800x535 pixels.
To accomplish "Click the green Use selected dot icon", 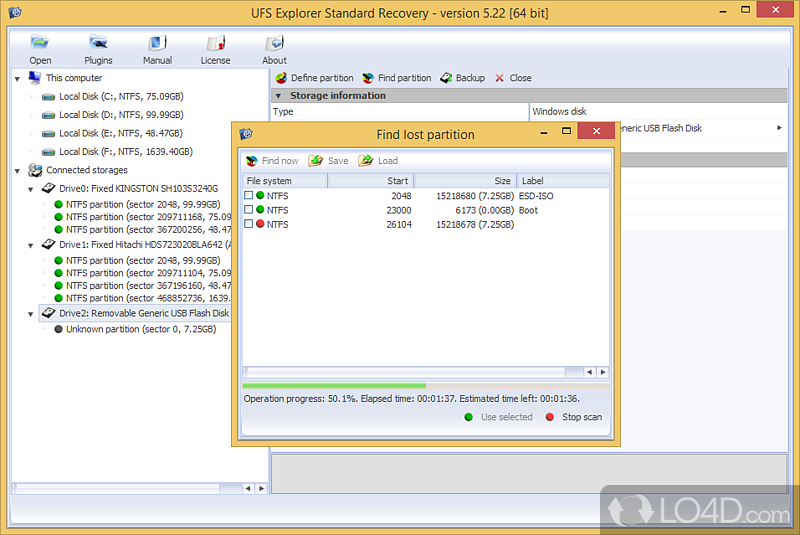I will [469, 417].
